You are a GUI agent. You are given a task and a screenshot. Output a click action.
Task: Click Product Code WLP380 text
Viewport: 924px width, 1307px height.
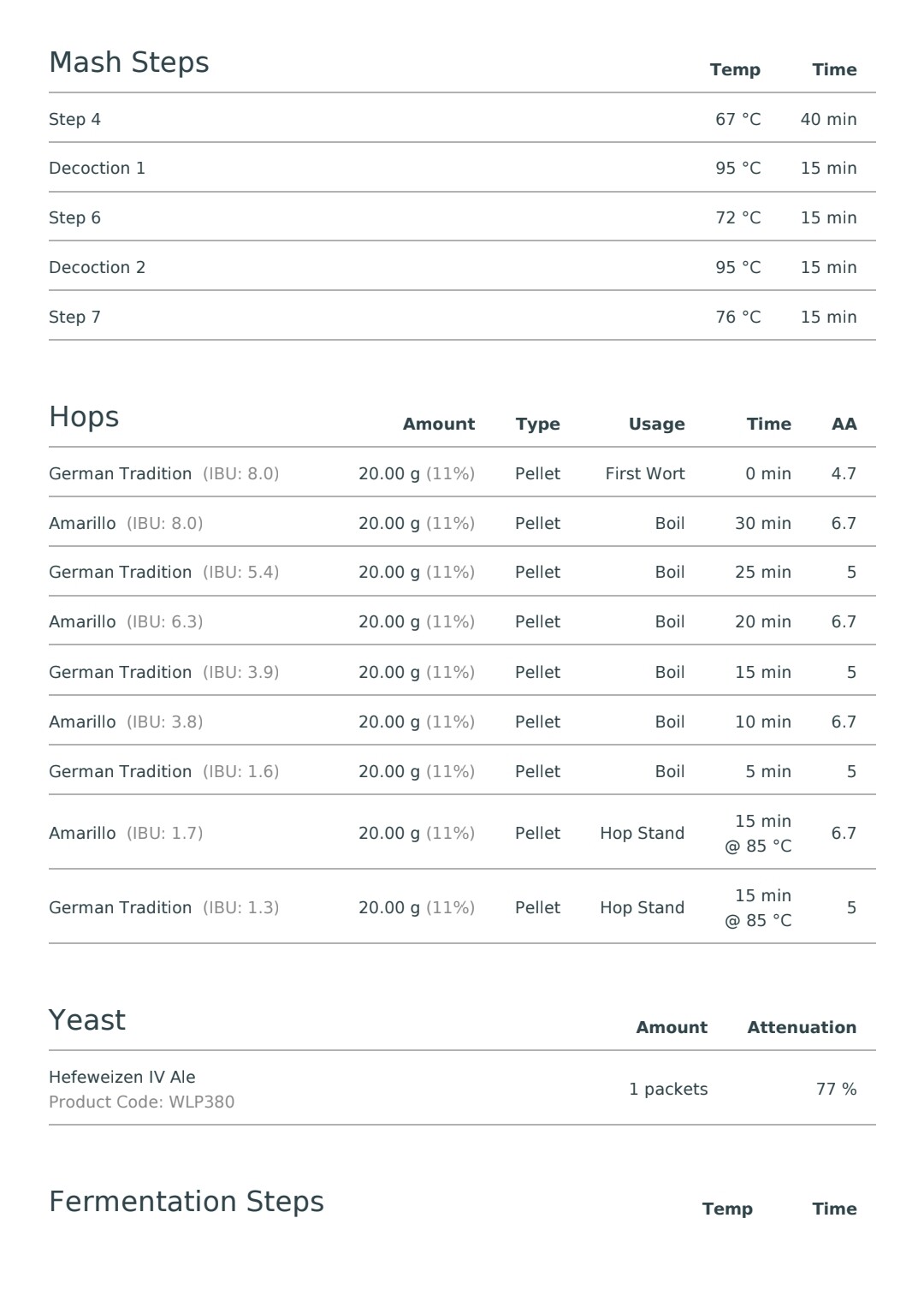point(141,1102)
